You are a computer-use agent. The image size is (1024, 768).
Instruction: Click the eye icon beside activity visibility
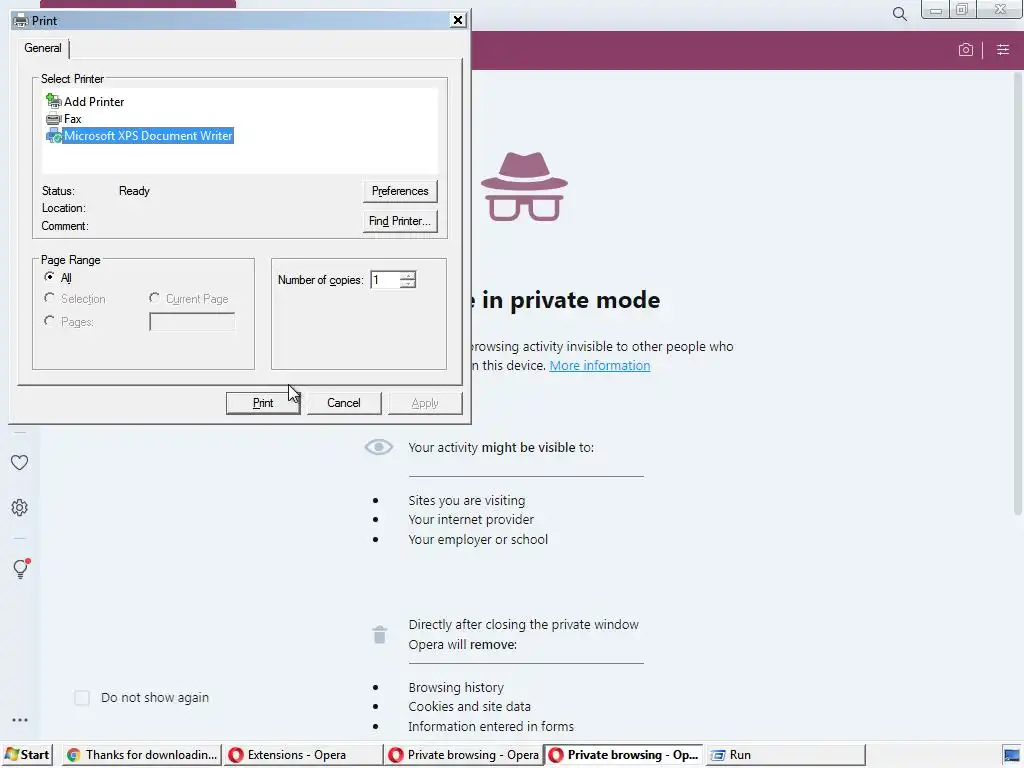point(379,447)
